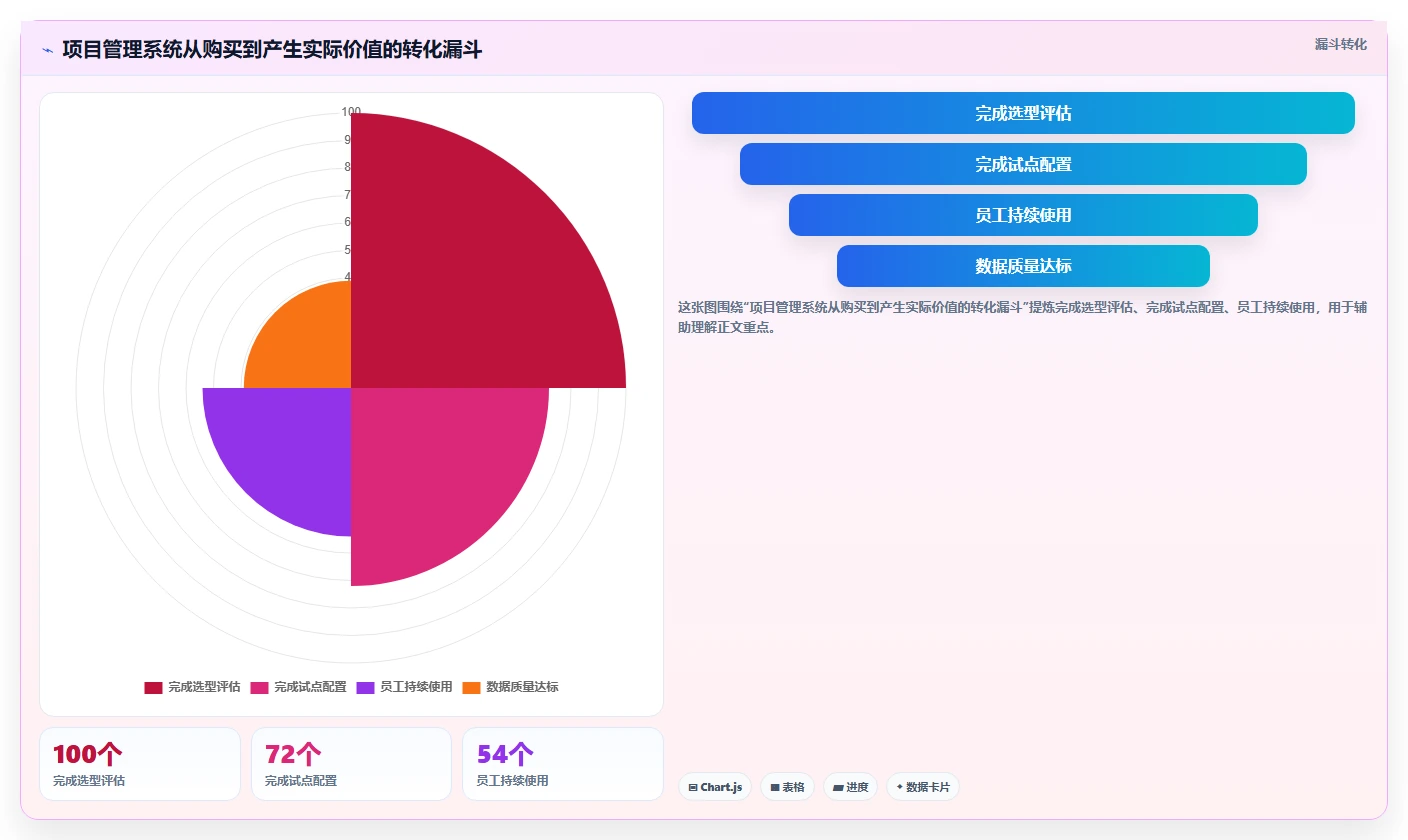Click the 进度 tag chip
The image size is (1408, 840).
tap(850, 787)
